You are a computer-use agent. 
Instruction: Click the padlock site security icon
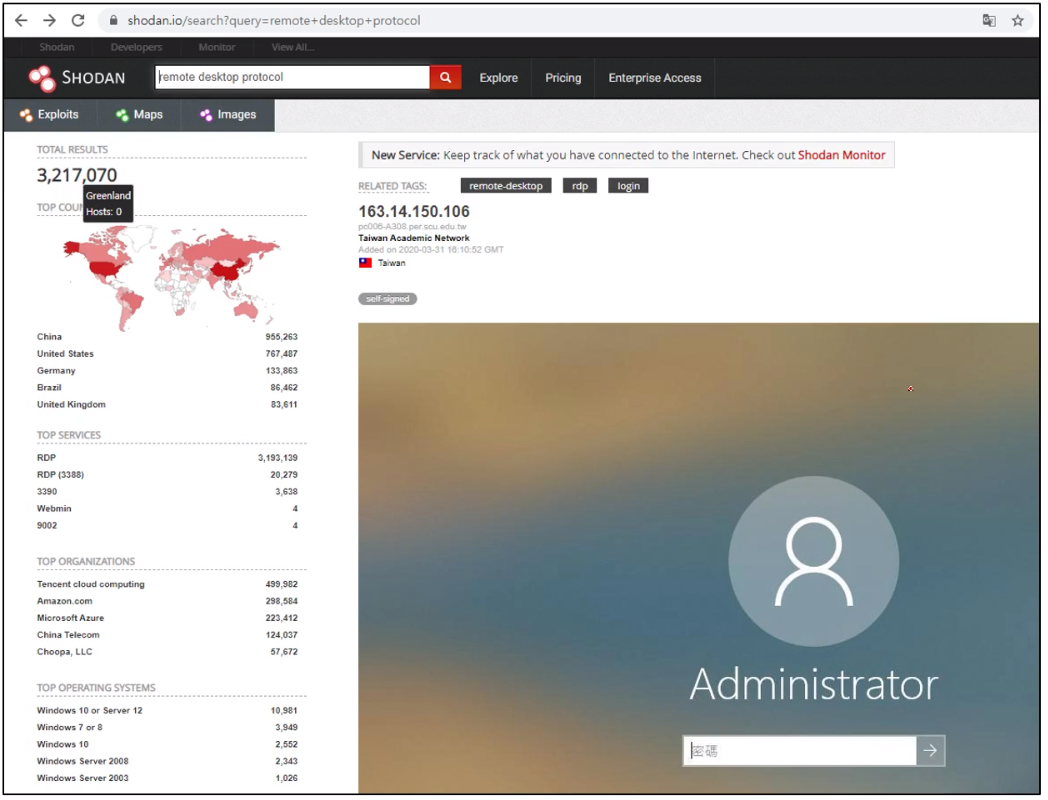coord(114,21)
